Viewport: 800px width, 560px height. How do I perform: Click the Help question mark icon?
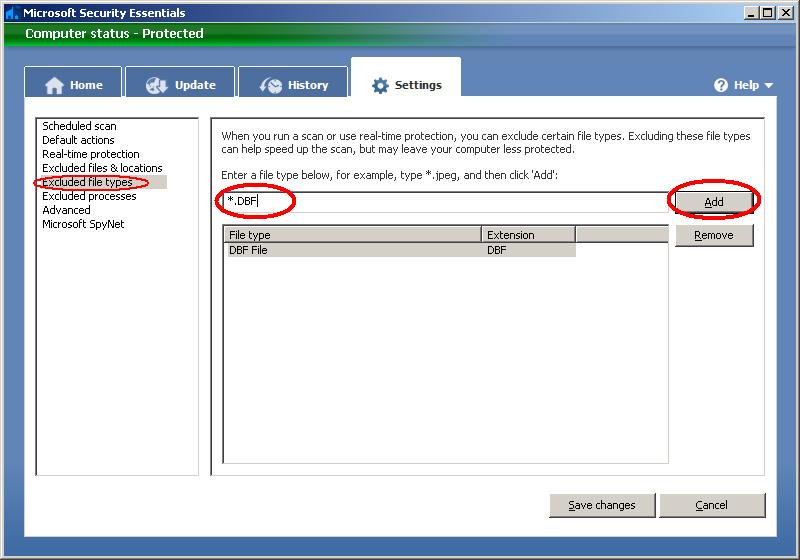(720, 85)
